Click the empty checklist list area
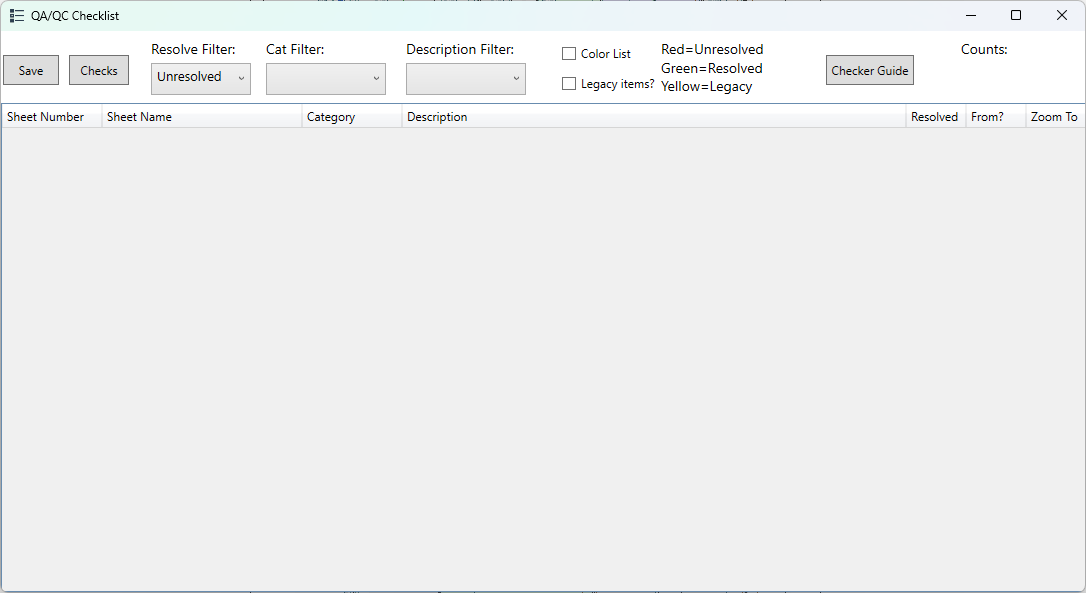The height and width of the screenshot is (593, 1086). click(542, 350)
